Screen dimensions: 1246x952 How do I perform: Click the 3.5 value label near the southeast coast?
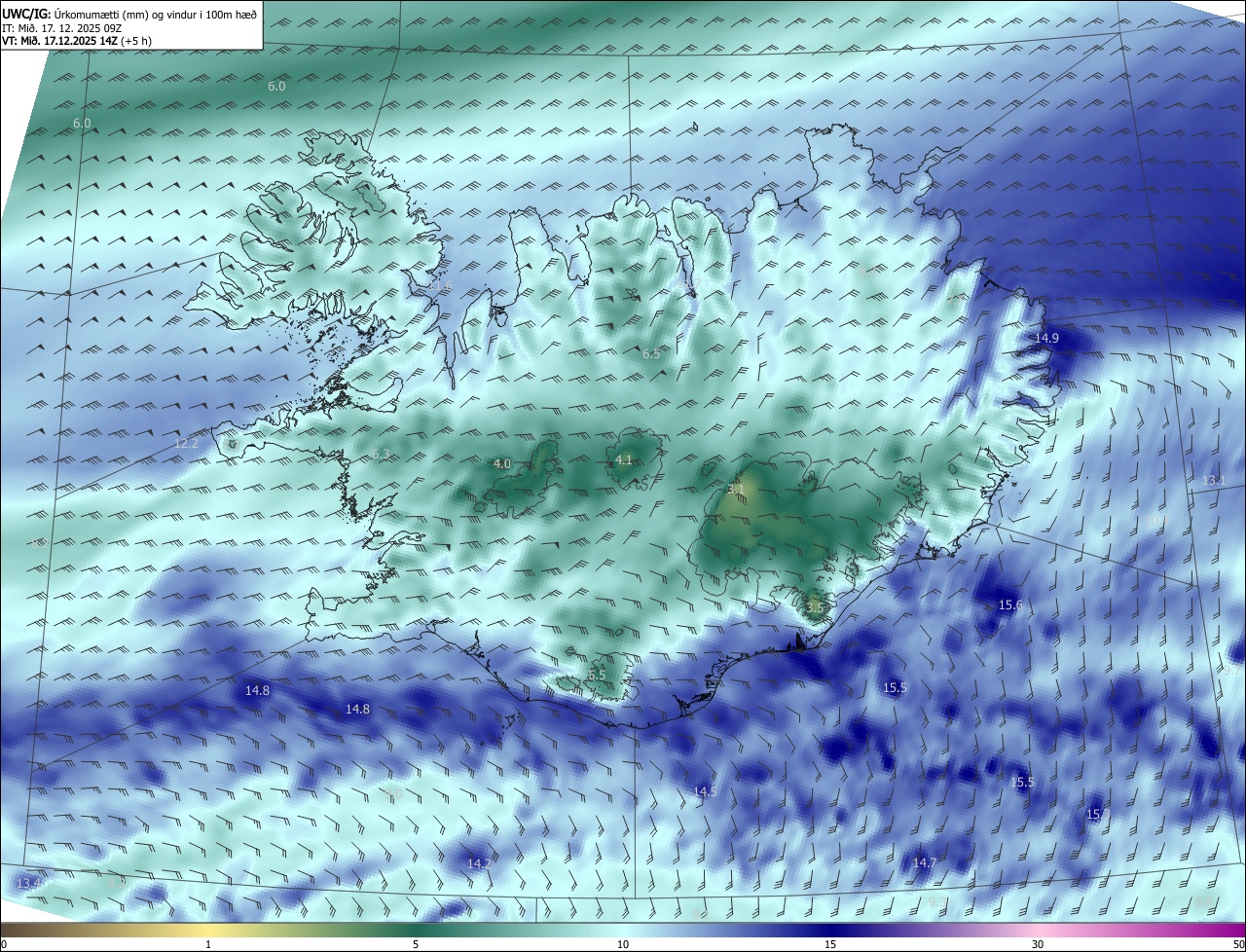click(815, 607)
